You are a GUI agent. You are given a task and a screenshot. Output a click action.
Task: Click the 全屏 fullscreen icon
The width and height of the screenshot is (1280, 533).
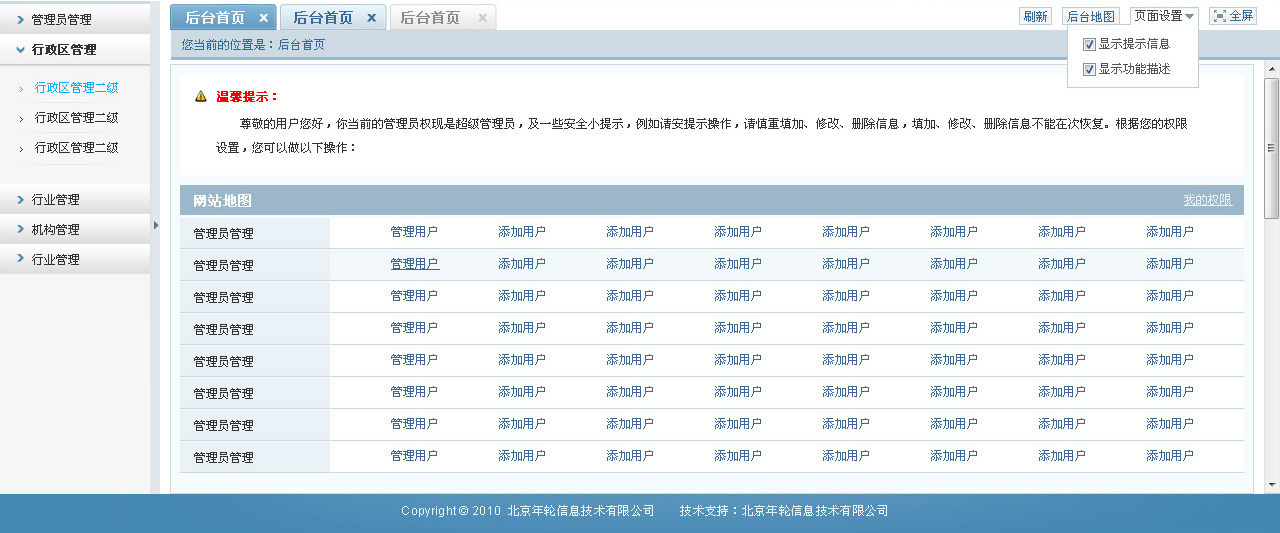click(1219, 16)
